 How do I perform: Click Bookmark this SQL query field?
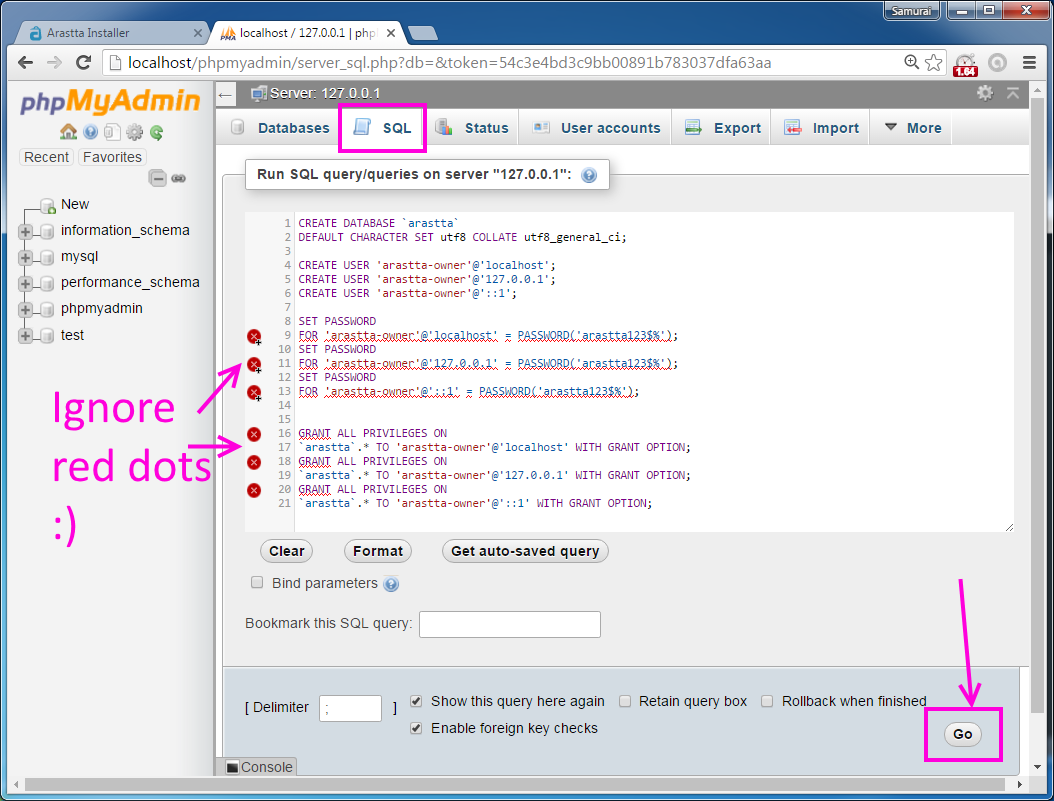point(510,624)
